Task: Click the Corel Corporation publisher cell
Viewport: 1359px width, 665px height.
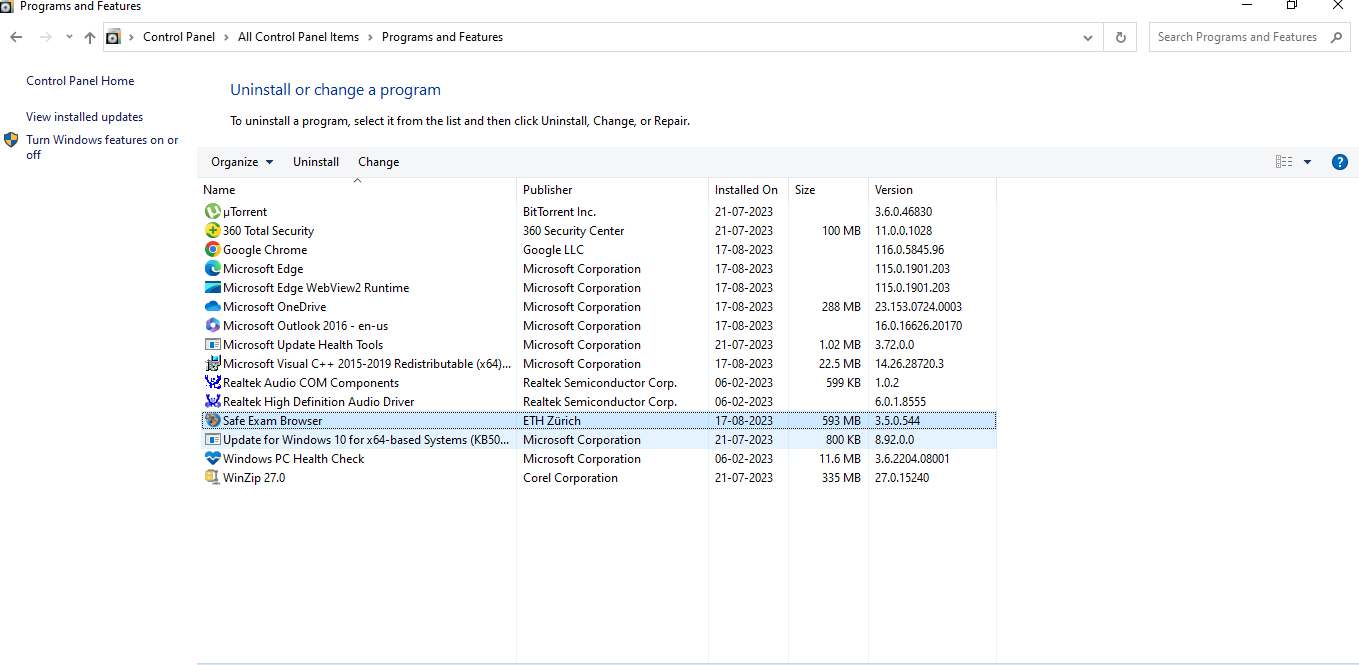Action: (x=570, y=478)
